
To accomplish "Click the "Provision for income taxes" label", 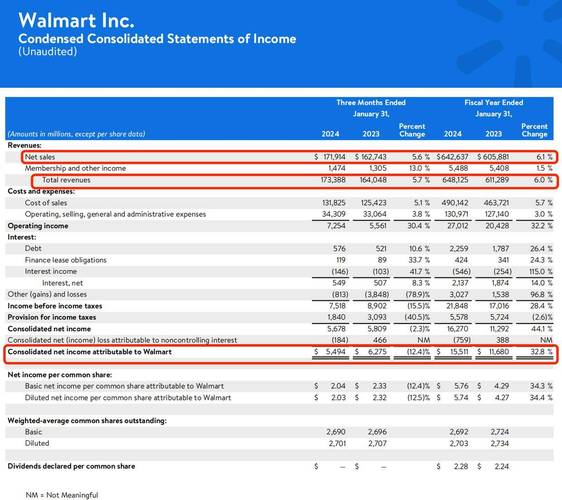I will pos(52,317).
